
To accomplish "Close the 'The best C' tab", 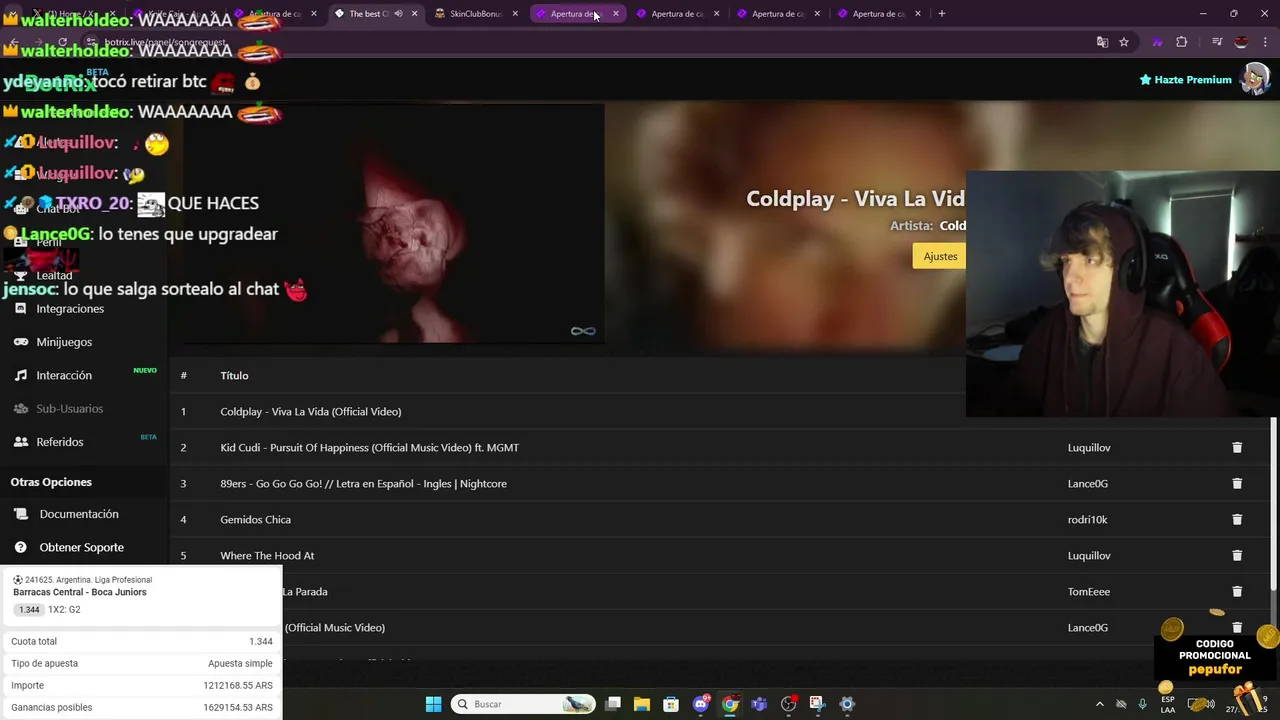I will pos(414,14).
